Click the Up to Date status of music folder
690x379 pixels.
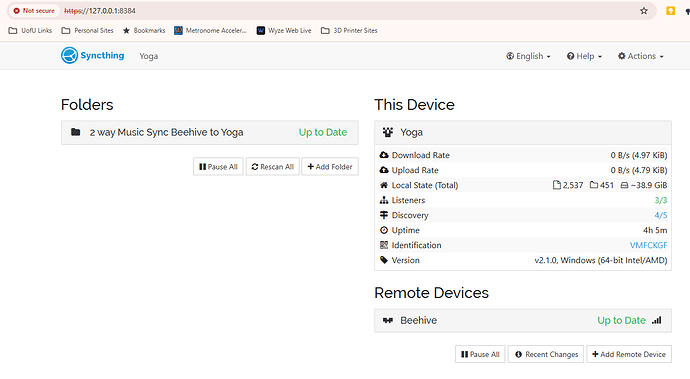(323, 132)
